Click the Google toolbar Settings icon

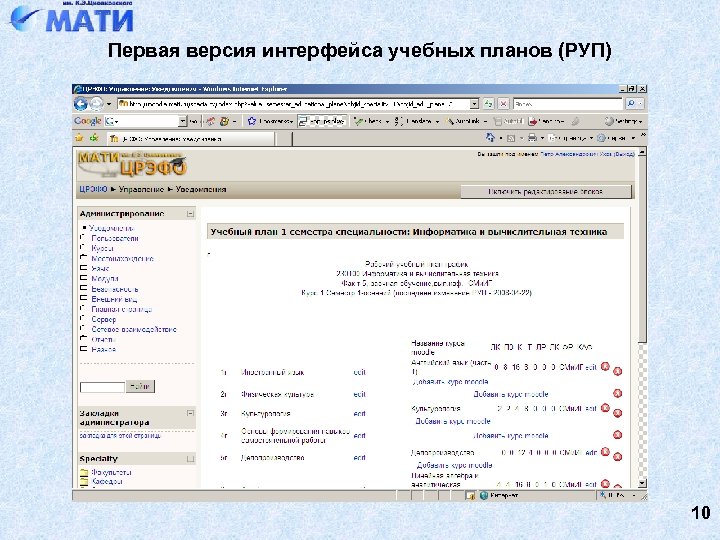click(608, 121)
